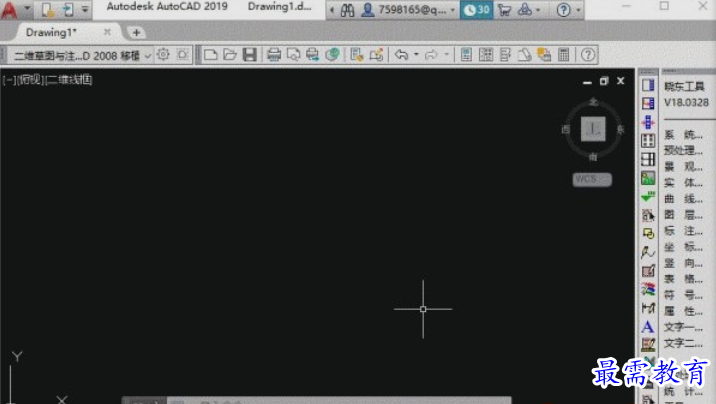Image resolution: width=716 pixels, height=404 pixels.
Task: Open the 预处理... menu
Action: pos(683,150)
